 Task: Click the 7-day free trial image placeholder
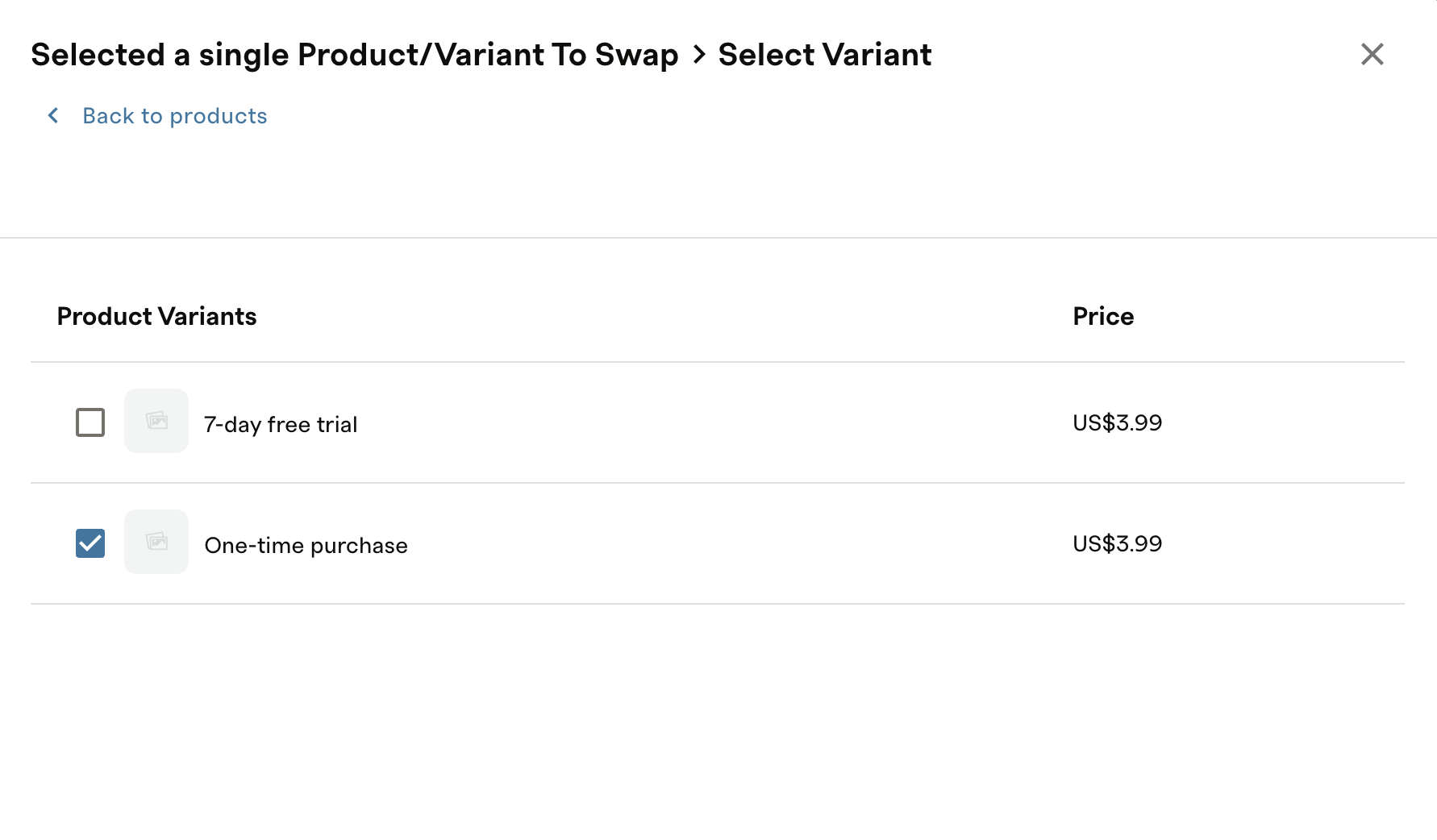(156, 421)
